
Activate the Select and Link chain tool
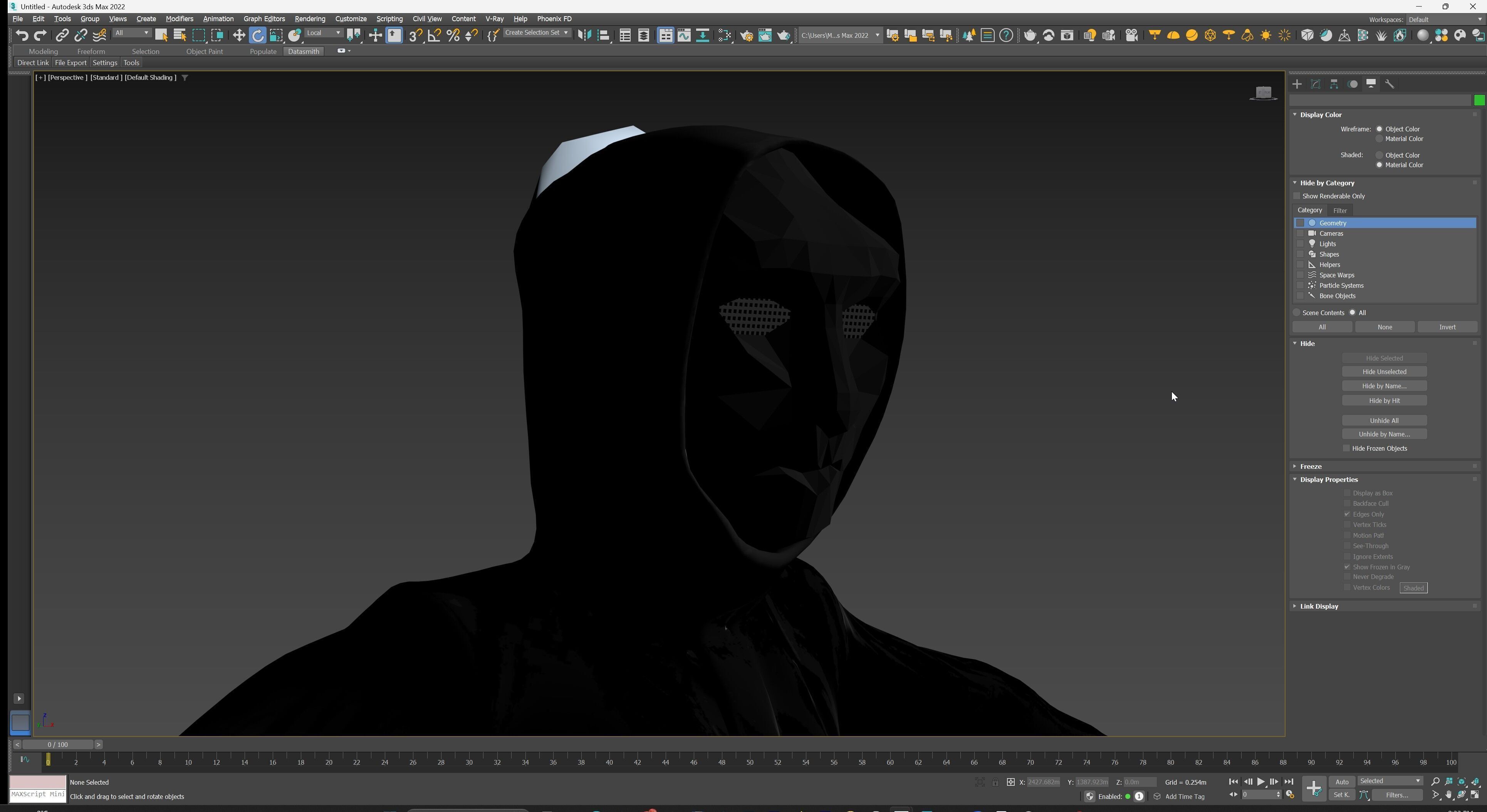point(62,36)
